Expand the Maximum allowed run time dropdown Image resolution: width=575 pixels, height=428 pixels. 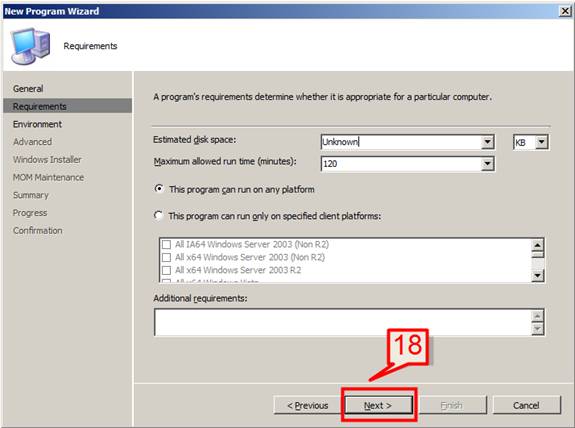pos(487,164)
